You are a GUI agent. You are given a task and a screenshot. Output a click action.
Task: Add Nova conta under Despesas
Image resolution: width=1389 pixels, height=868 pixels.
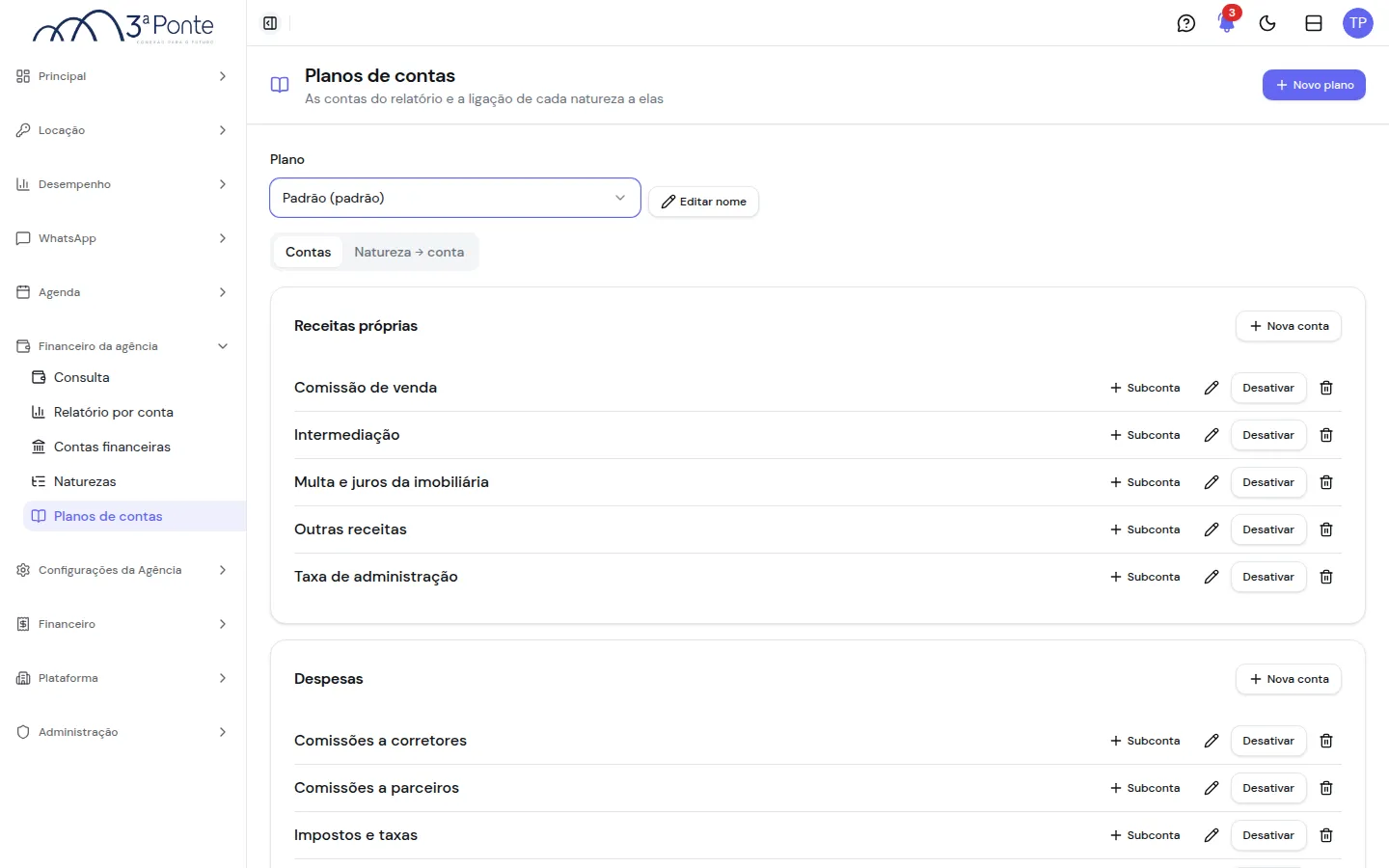(1289, 679)
